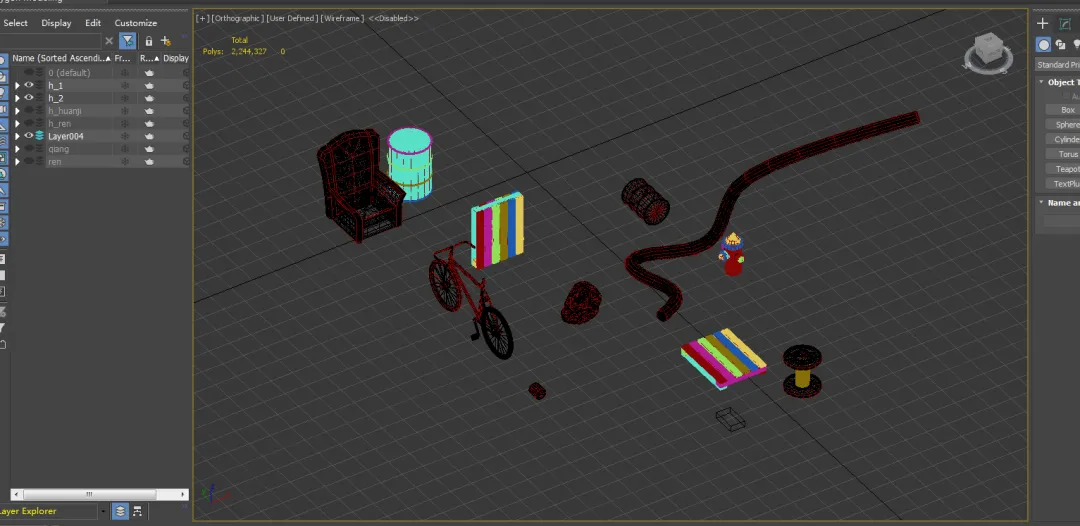
Task: Click the Box primitive button
Action: (1066, 110)
